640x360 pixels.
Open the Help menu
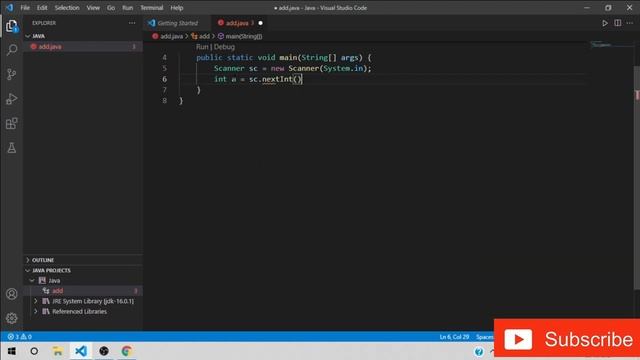[x=177, y=8]
